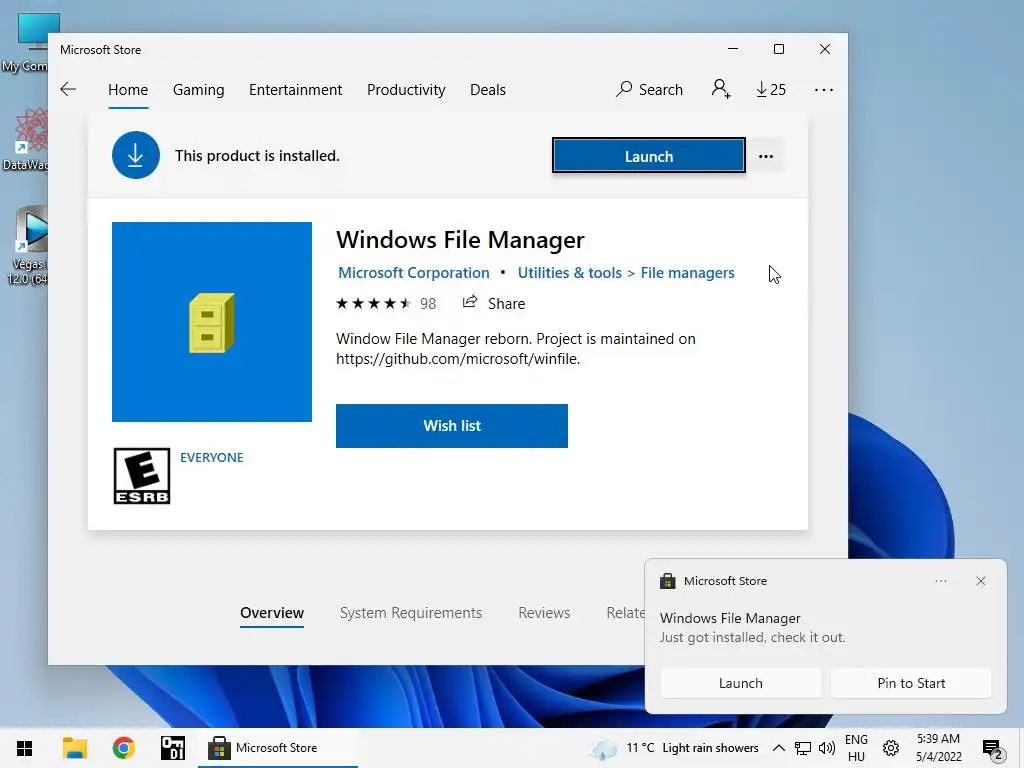This screenshot has height=768, width=1024.
Task: Go back using the Store back arrow
Action: point(68,89)
